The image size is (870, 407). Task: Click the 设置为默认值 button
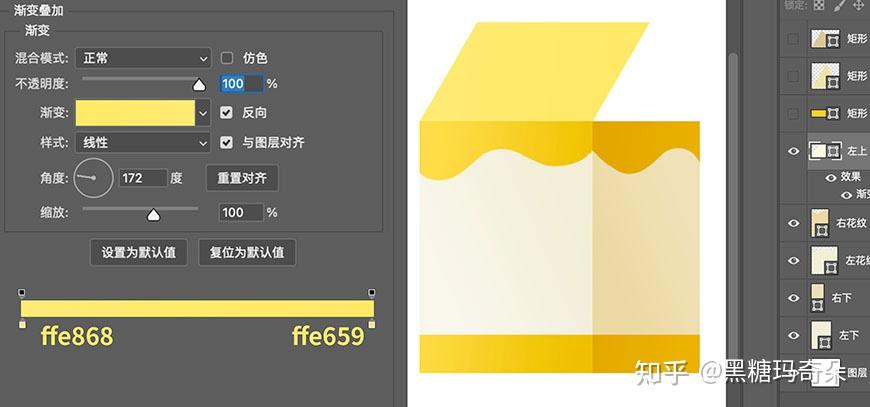point(139,252)
